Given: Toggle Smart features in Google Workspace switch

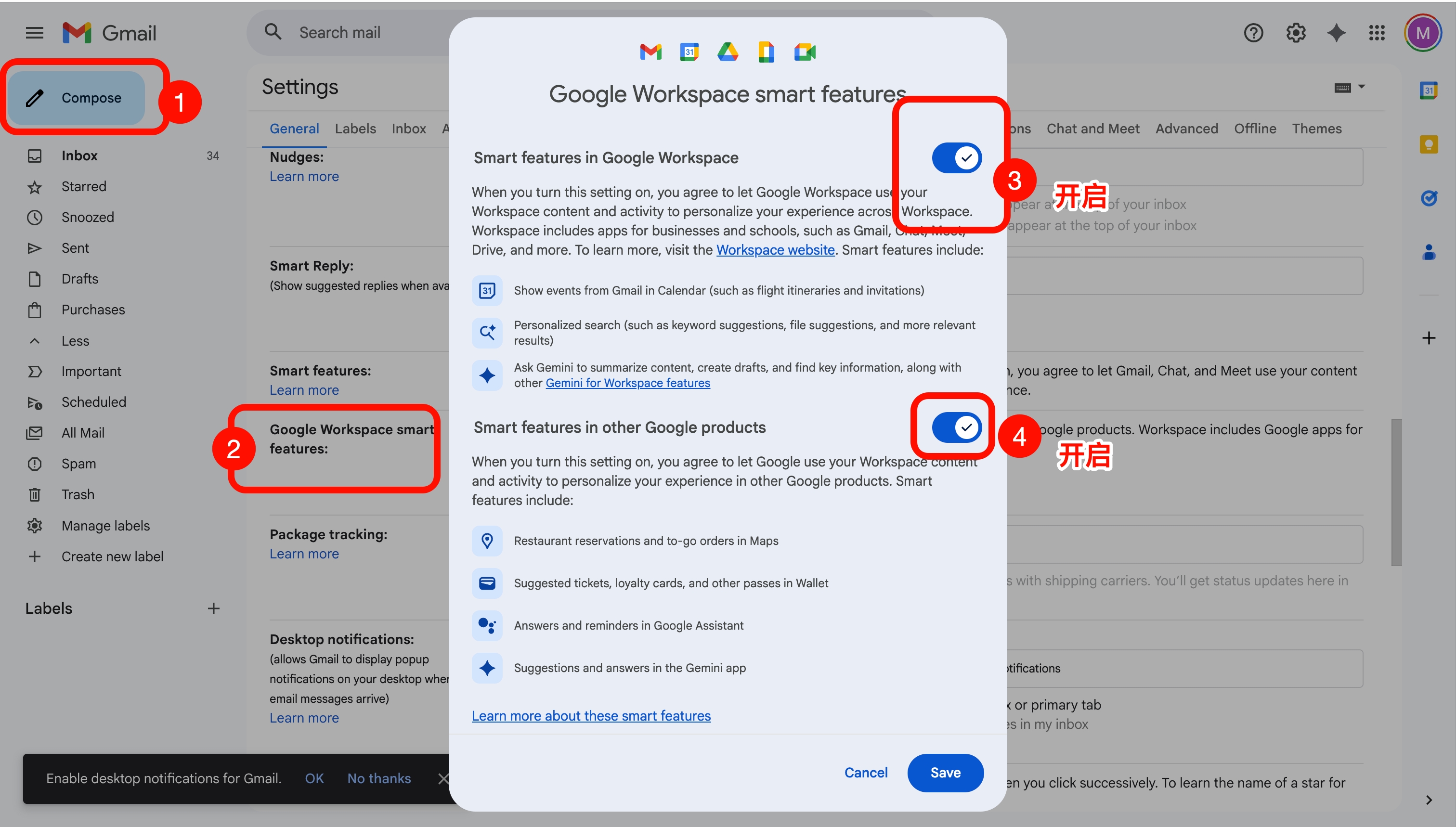Looking at the screenshot, I should pyautogui.click(x=957, y=158).
